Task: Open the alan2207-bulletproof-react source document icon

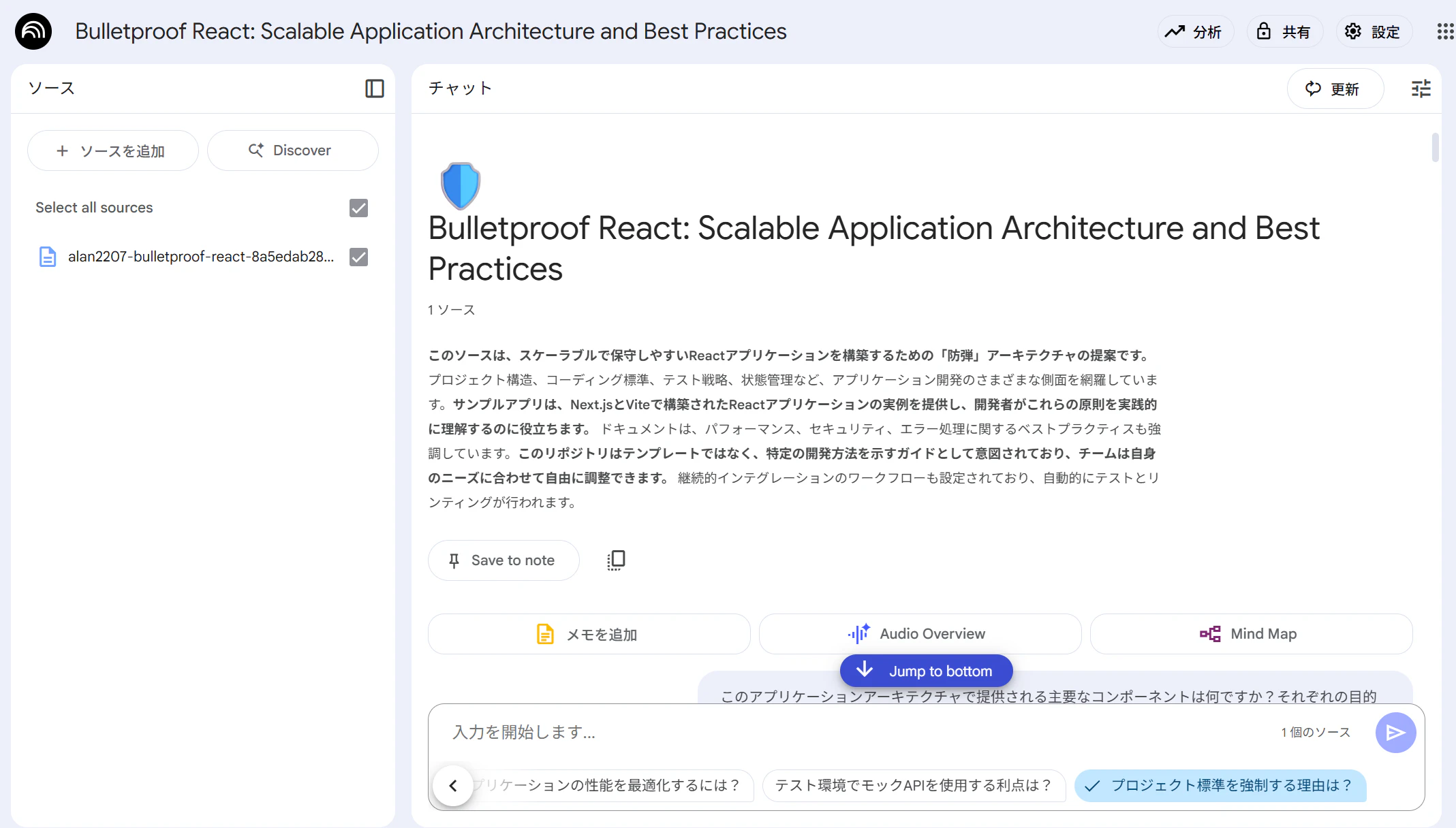Action: [x=47, y=257]
